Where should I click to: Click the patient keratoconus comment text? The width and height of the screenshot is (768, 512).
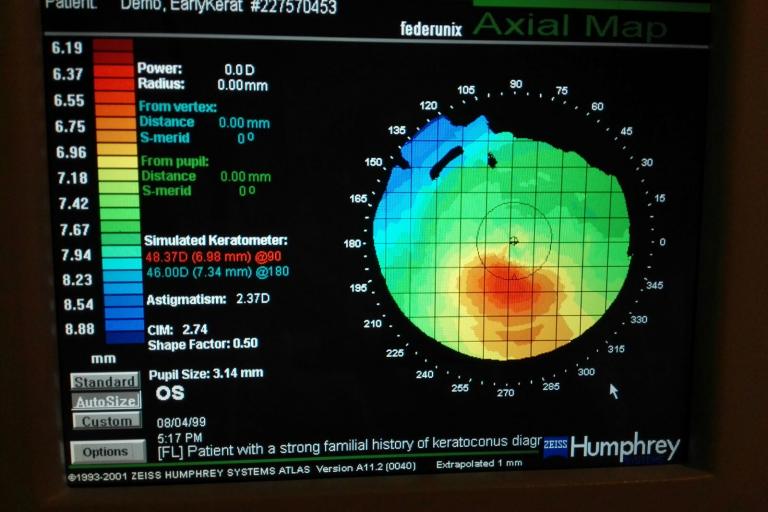348,449
